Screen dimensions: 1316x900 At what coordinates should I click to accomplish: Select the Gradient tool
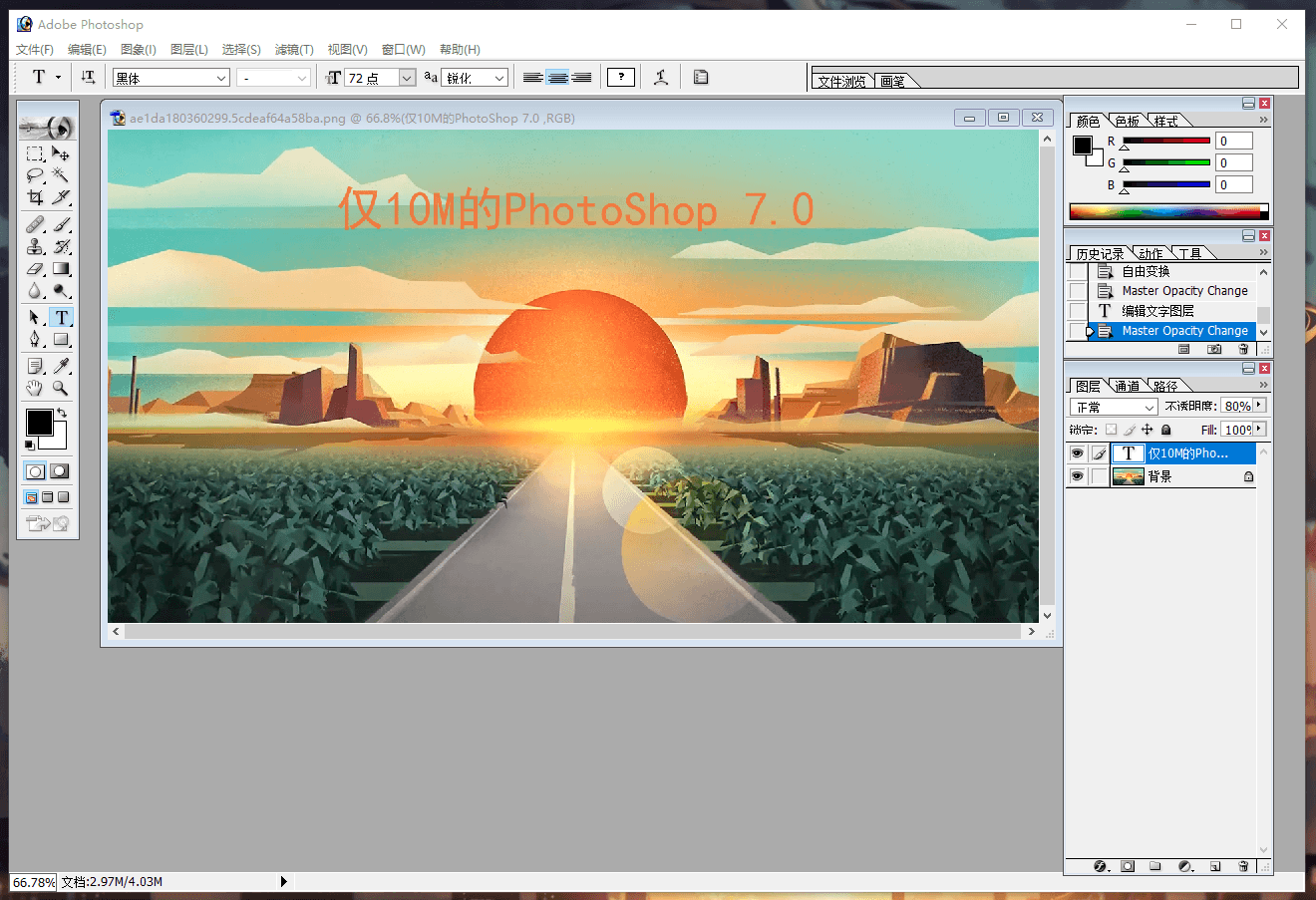[x=61, y=268]
